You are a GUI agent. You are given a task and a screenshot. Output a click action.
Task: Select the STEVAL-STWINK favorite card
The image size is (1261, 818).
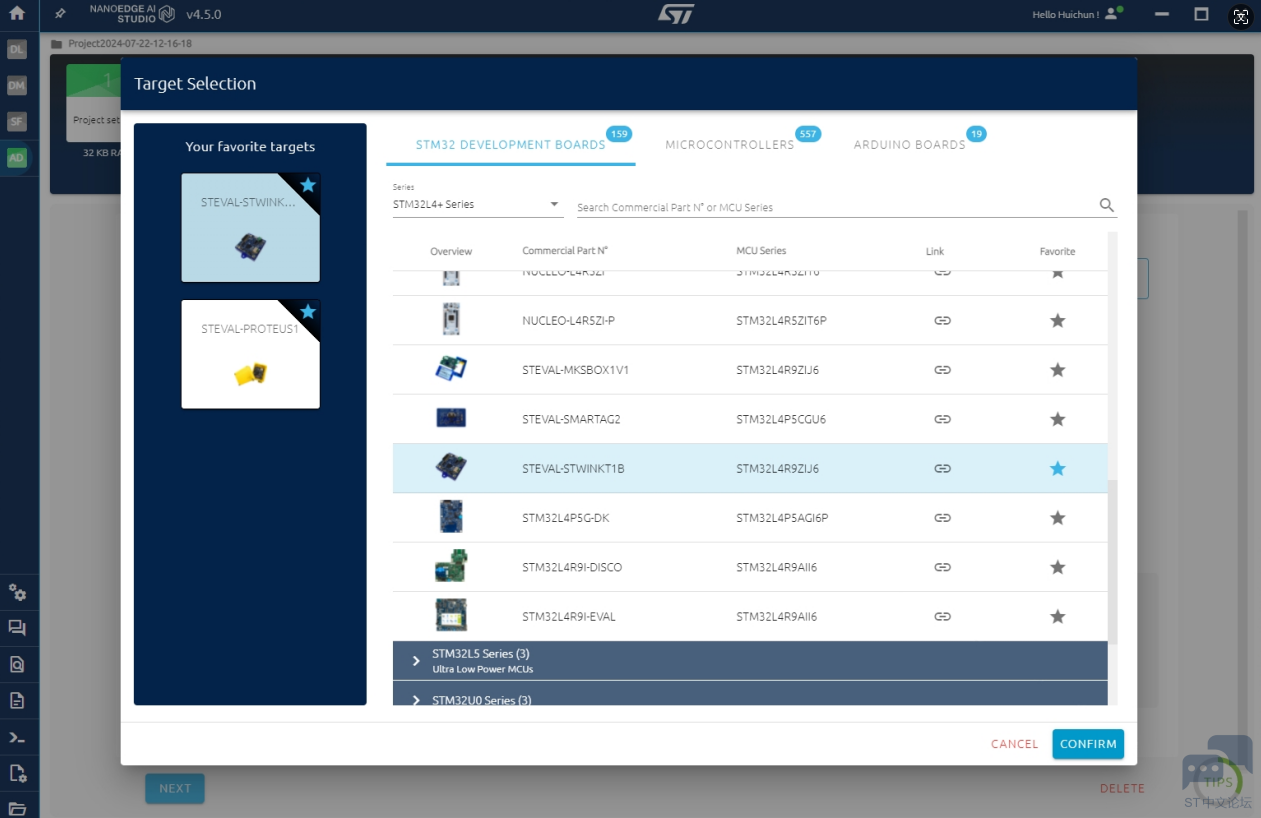click(250, 228)
